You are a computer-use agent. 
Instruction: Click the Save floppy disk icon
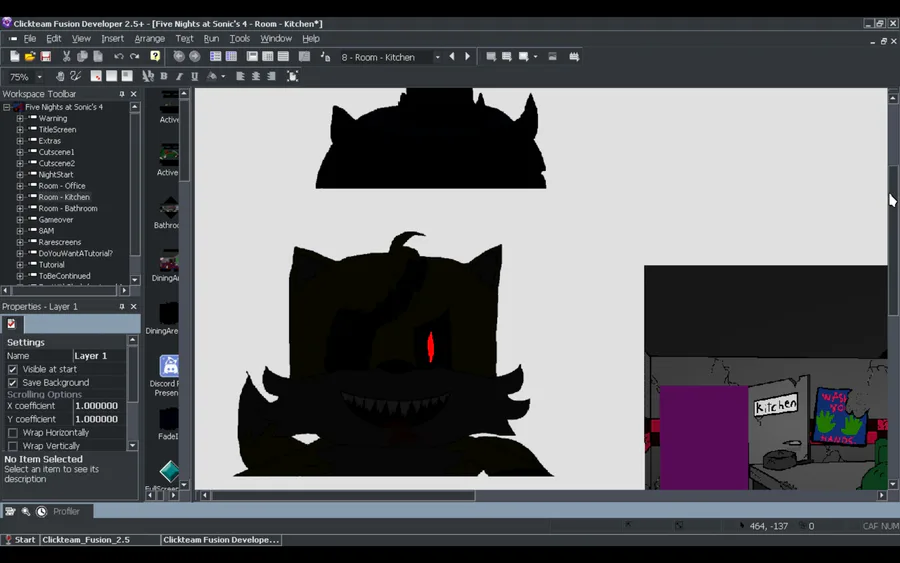(45, 56)
